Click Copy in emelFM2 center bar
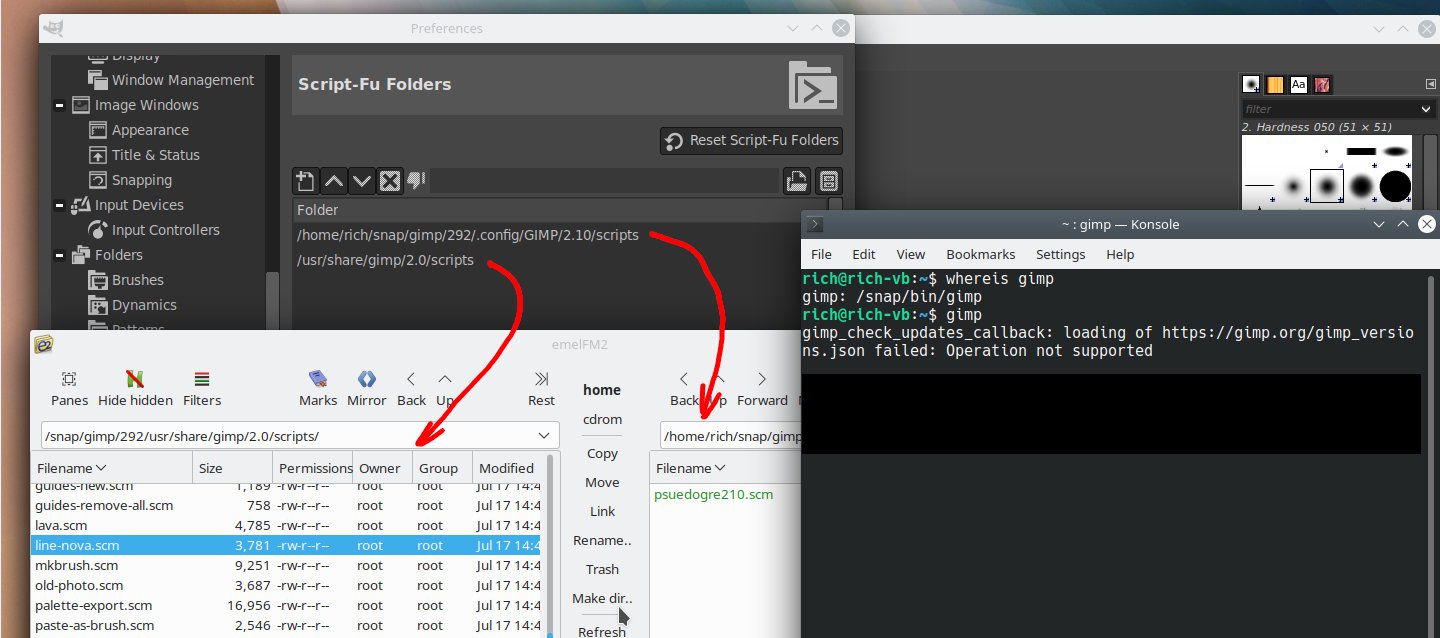1440x638 pixels. 602,453
